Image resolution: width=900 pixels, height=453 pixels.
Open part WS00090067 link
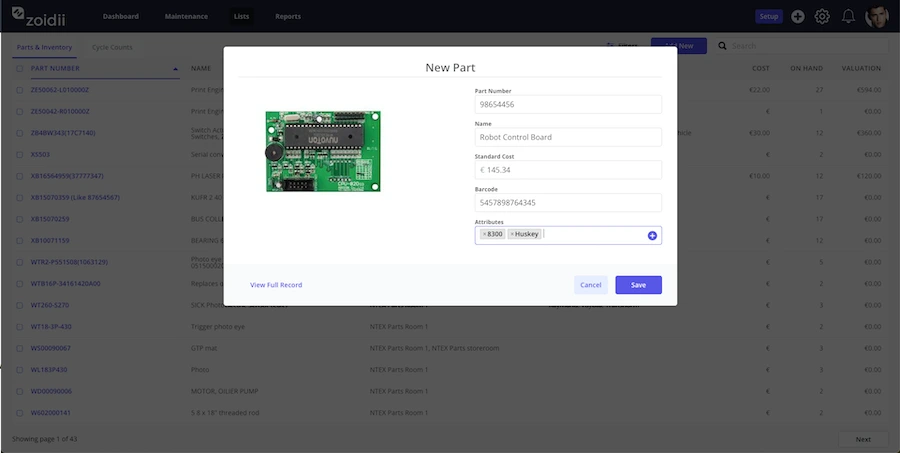[51, 349]
